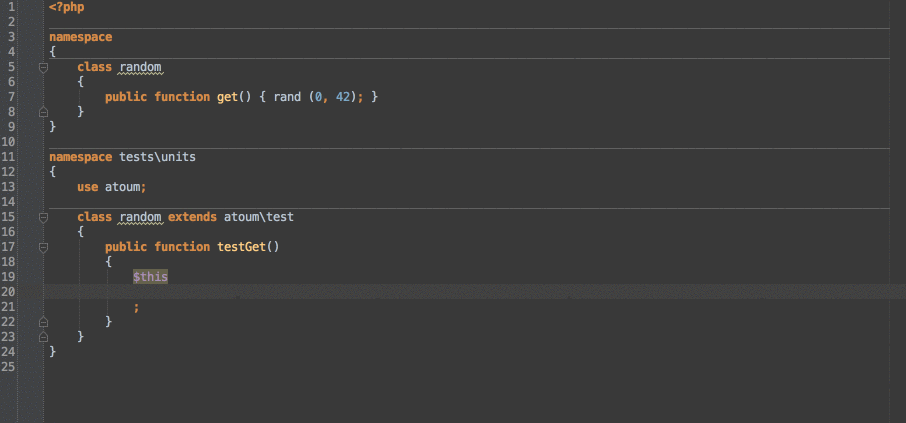This screenshot has height=423, width=906.
Task: Click fold end marker on line 23
Action: [x=43, y=337]
